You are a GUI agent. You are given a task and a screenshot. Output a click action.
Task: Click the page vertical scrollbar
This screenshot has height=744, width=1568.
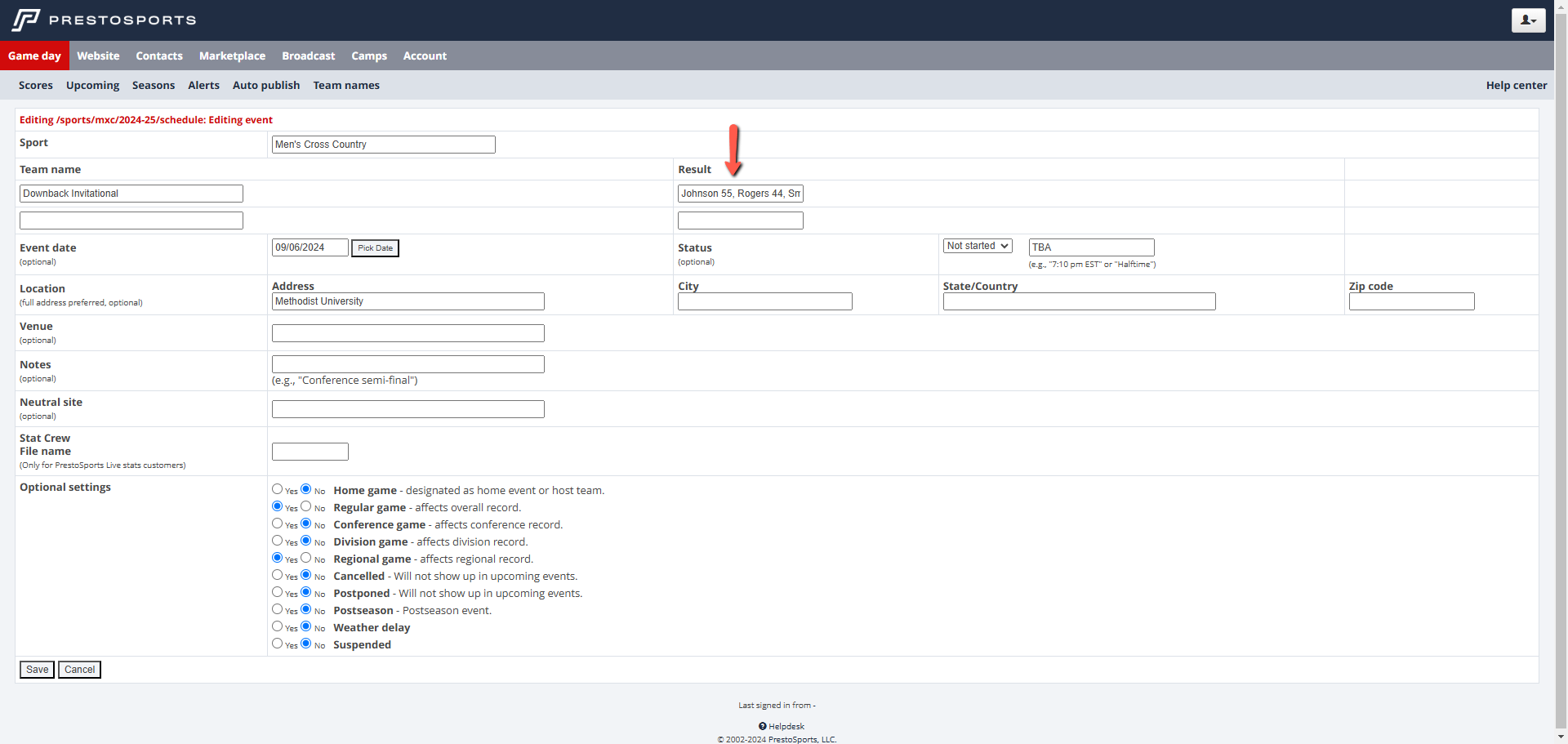click(1561, 372)
